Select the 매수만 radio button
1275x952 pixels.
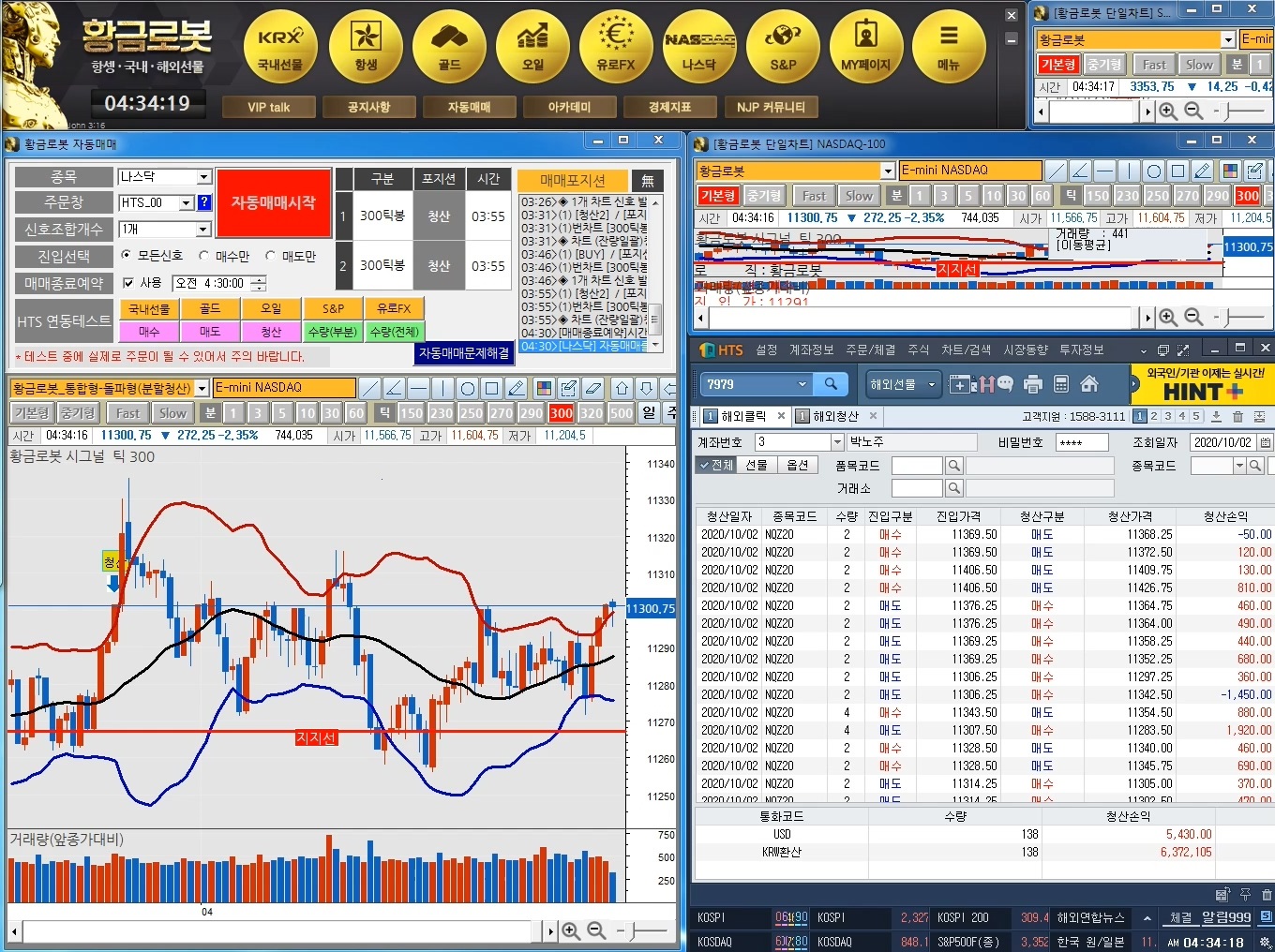click(203, 255)
